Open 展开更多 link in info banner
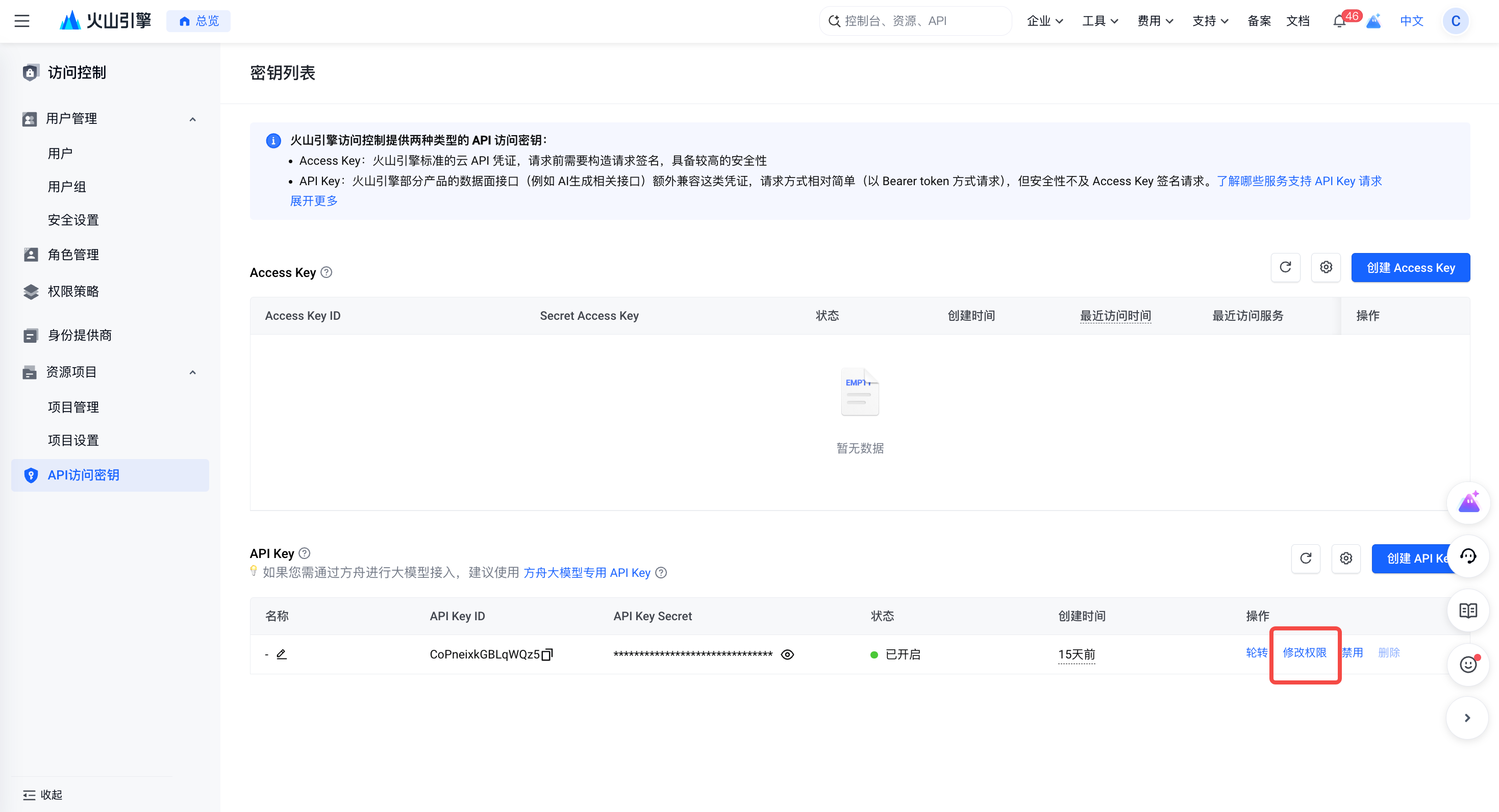 point(314,200)
